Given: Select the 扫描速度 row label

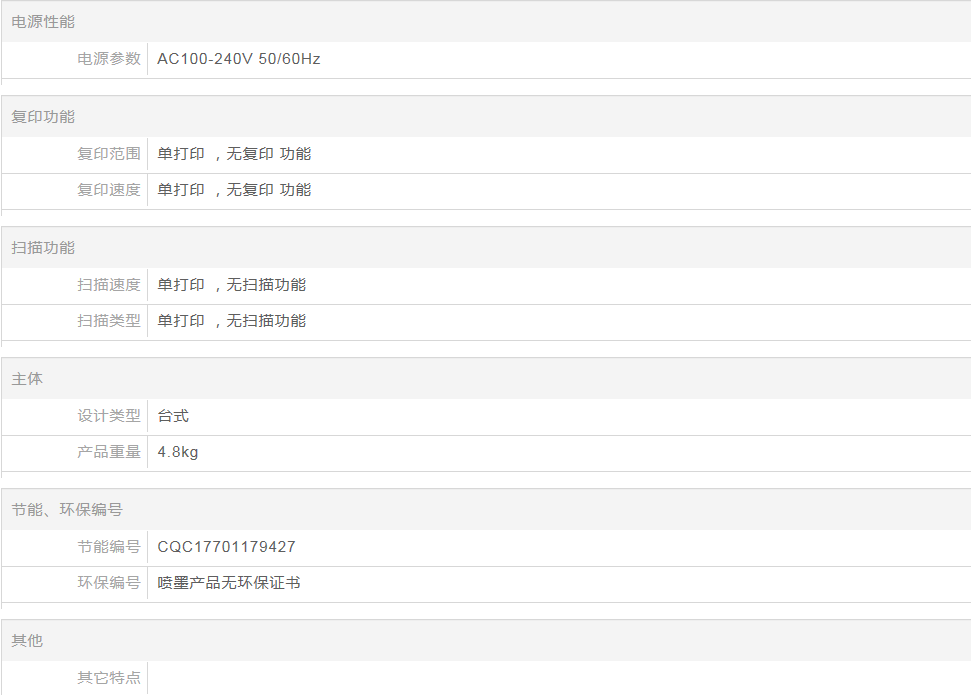Looking at the screenshot, I should 109,285.
